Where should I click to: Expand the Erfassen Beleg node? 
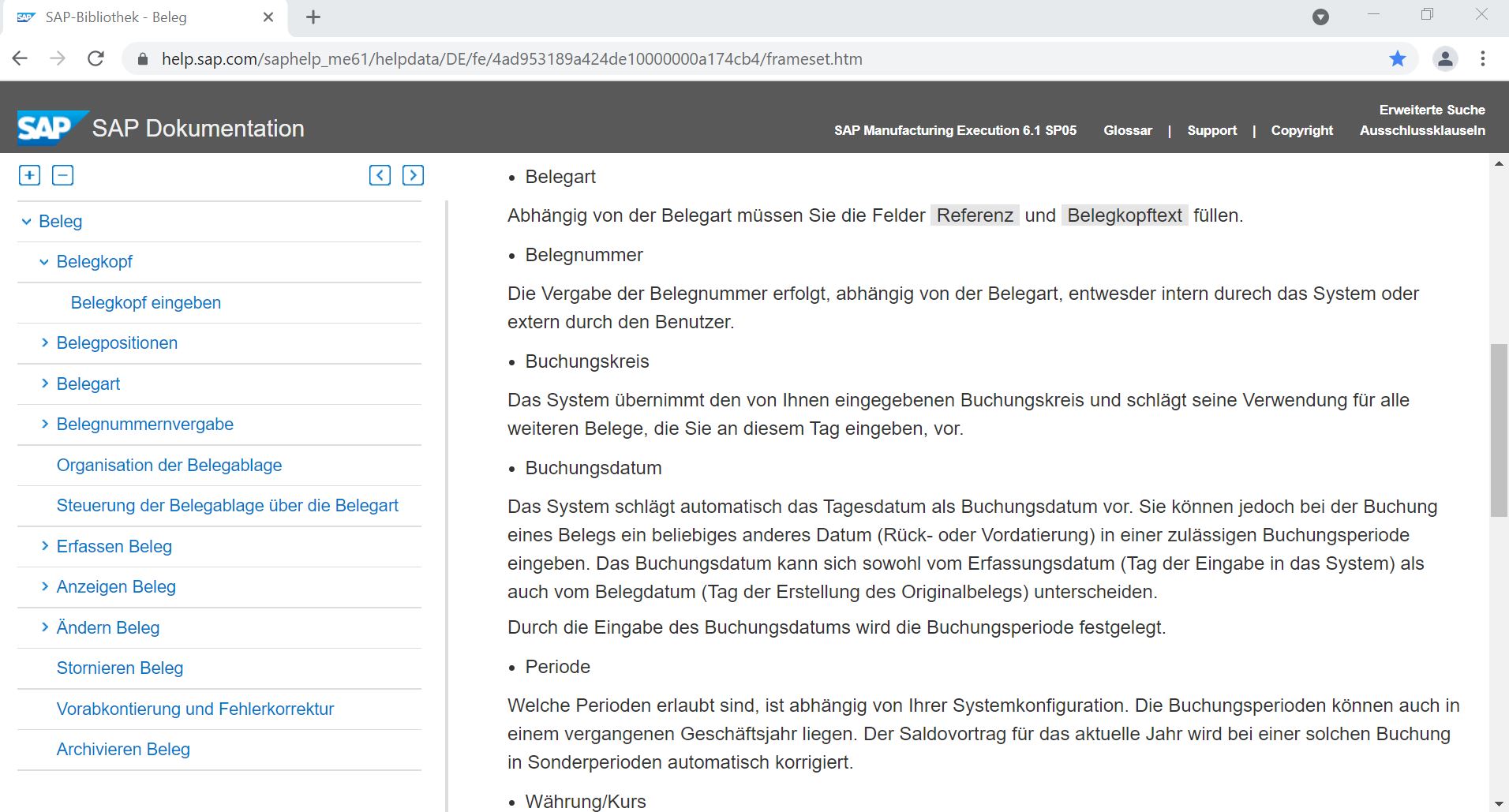[45, 545]
